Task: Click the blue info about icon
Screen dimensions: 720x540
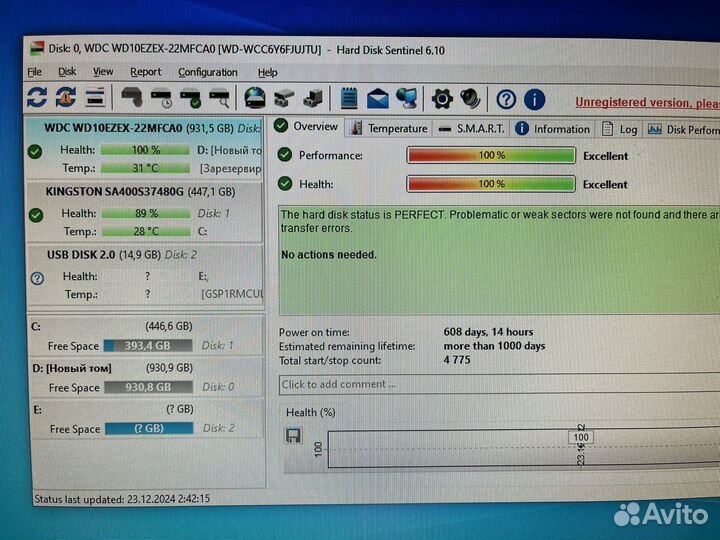Action: coord(534,99)
